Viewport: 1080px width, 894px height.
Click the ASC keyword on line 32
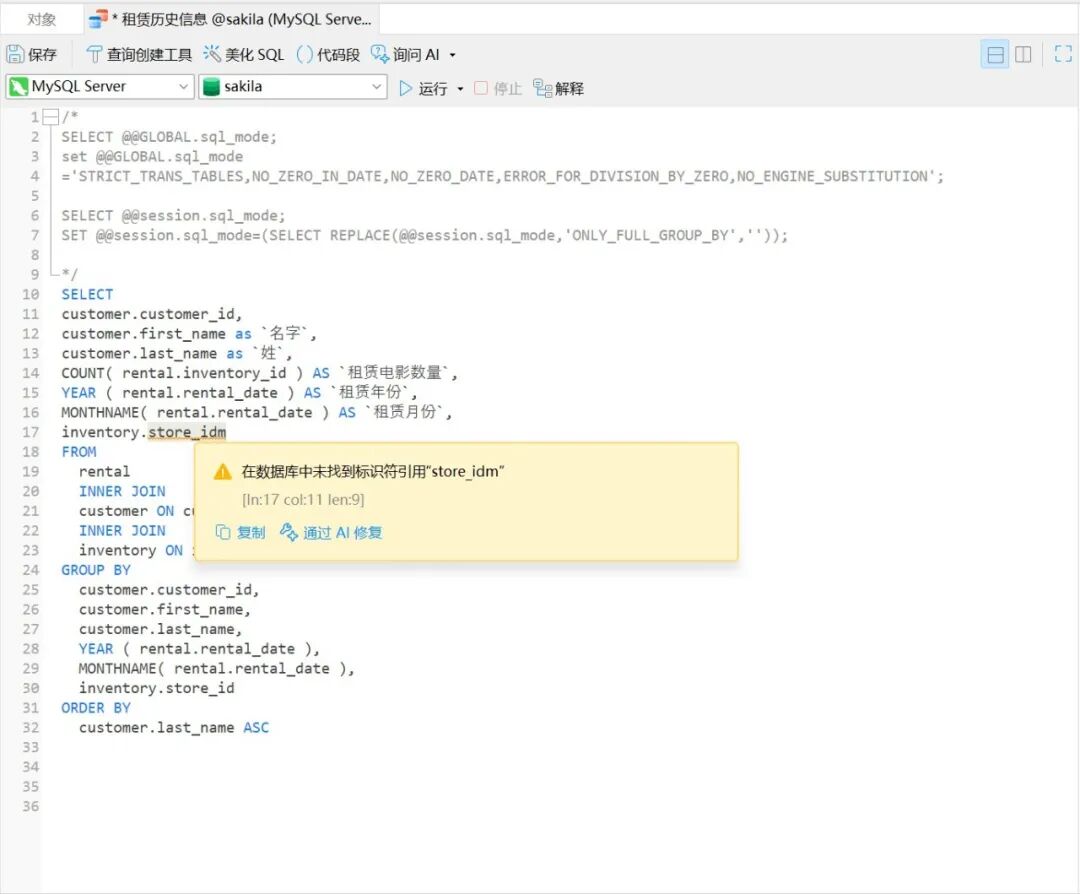pos(256,728)
